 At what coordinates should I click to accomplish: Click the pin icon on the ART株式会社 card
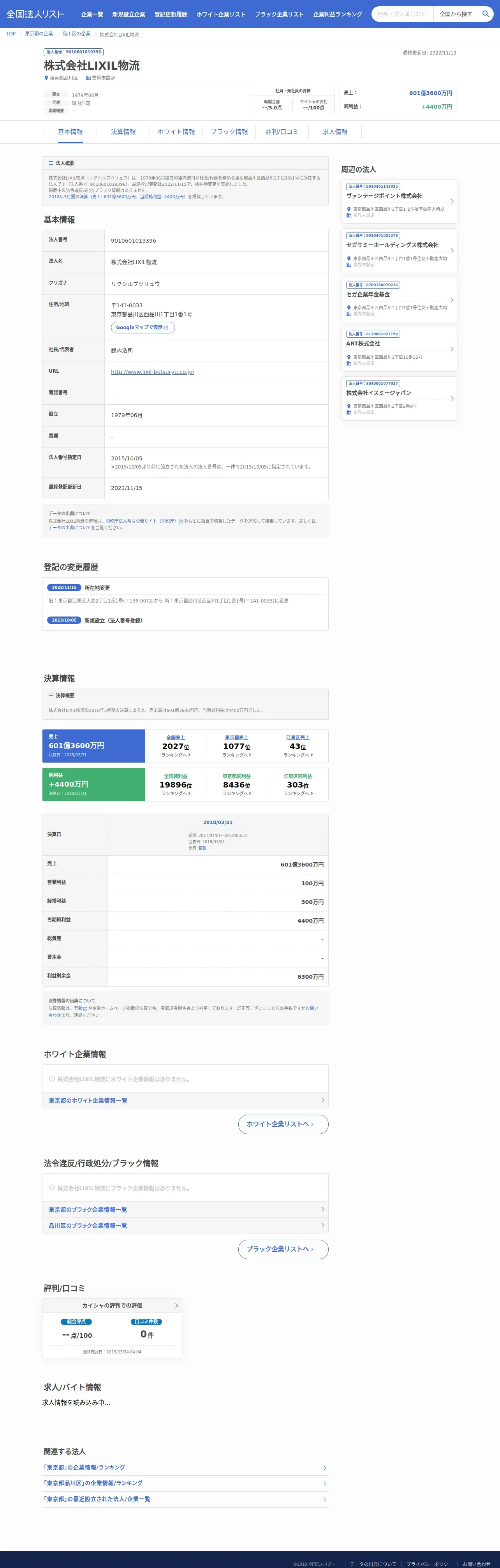tap(349, 357)
